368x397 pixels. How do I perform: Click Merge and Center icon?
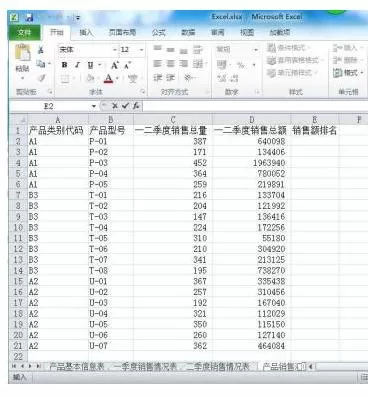[x=198, y=64]
